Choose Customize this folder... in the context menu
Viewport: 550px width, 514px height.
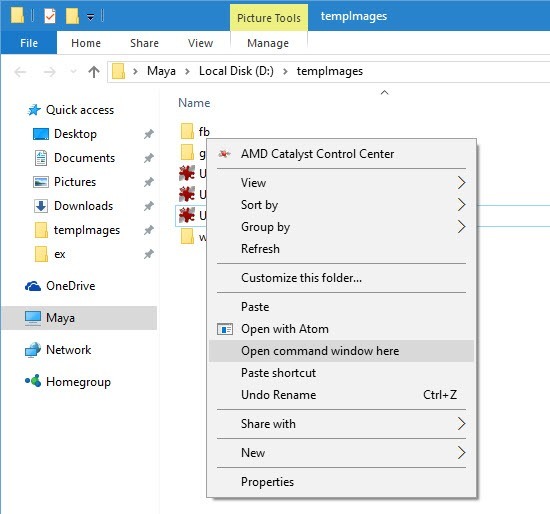[x=341, y=278]
